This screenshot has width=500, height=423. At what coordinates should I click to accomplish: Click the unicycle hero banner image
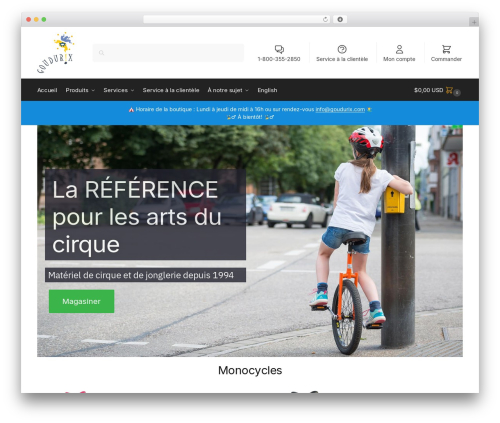250,241
